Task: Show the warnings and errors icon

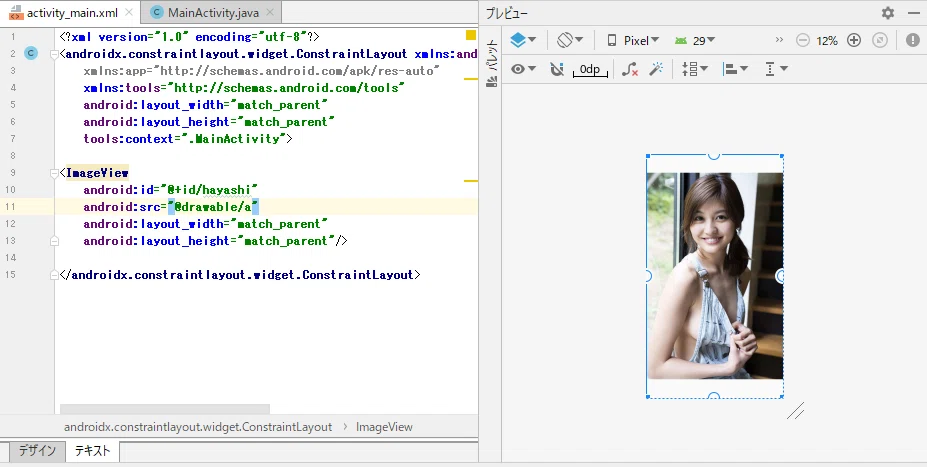Action: (912, 40)
